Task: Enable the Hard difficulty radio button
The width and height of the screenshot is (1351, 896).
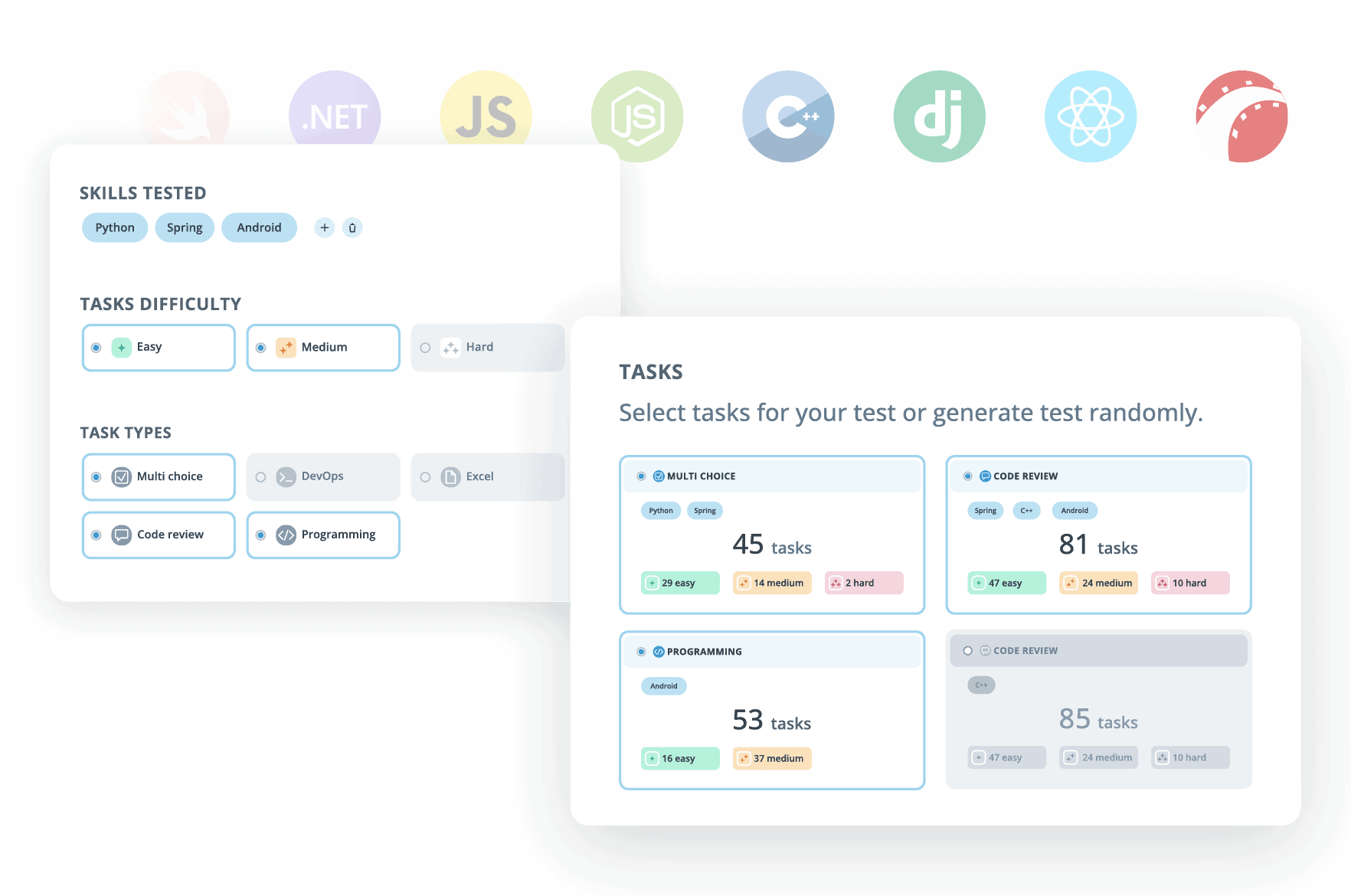Action: pyautogui.click(x=425, y=348)
